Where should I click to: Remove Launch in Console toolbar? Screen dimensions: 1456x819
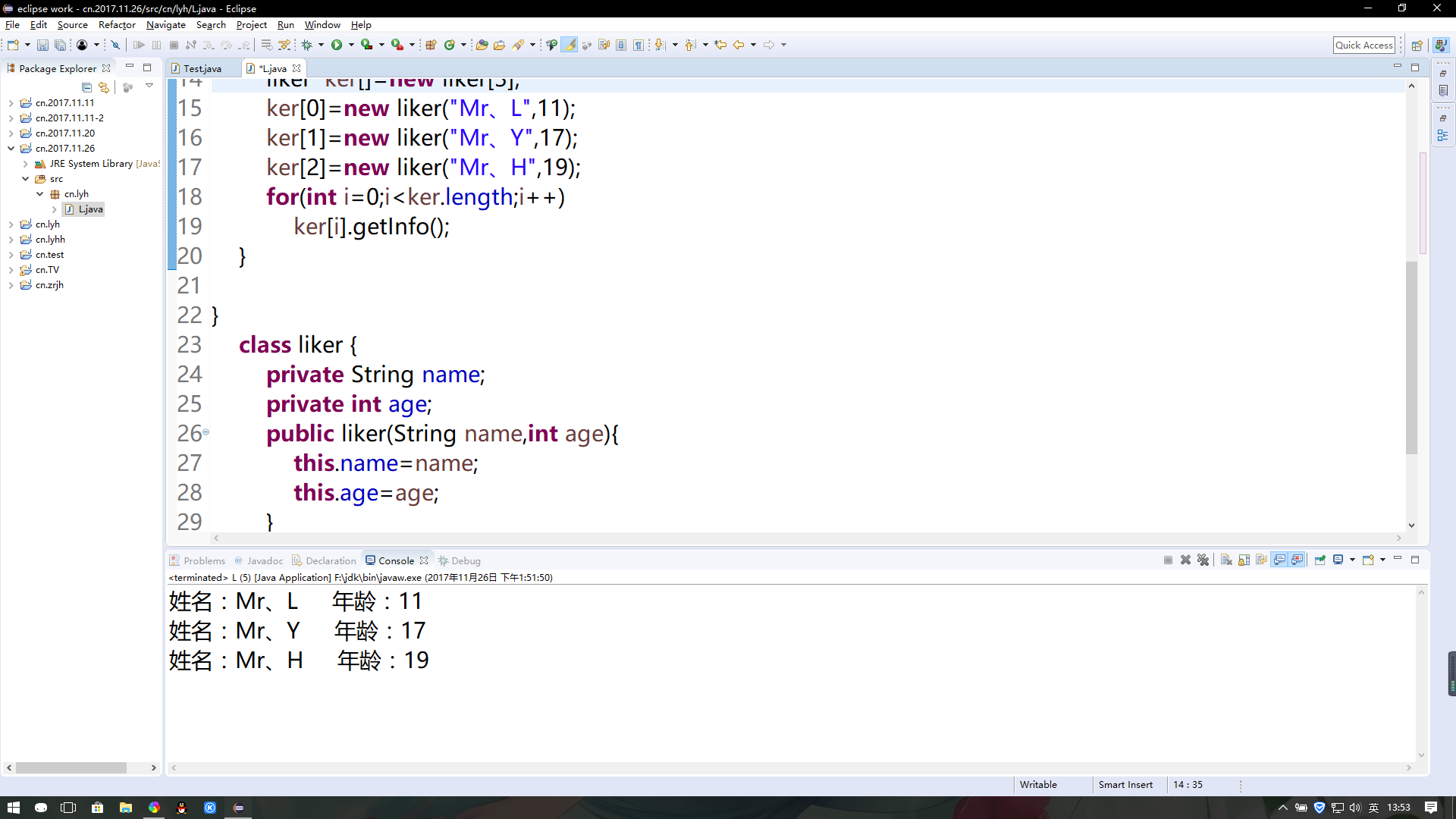pos(1185,560)
